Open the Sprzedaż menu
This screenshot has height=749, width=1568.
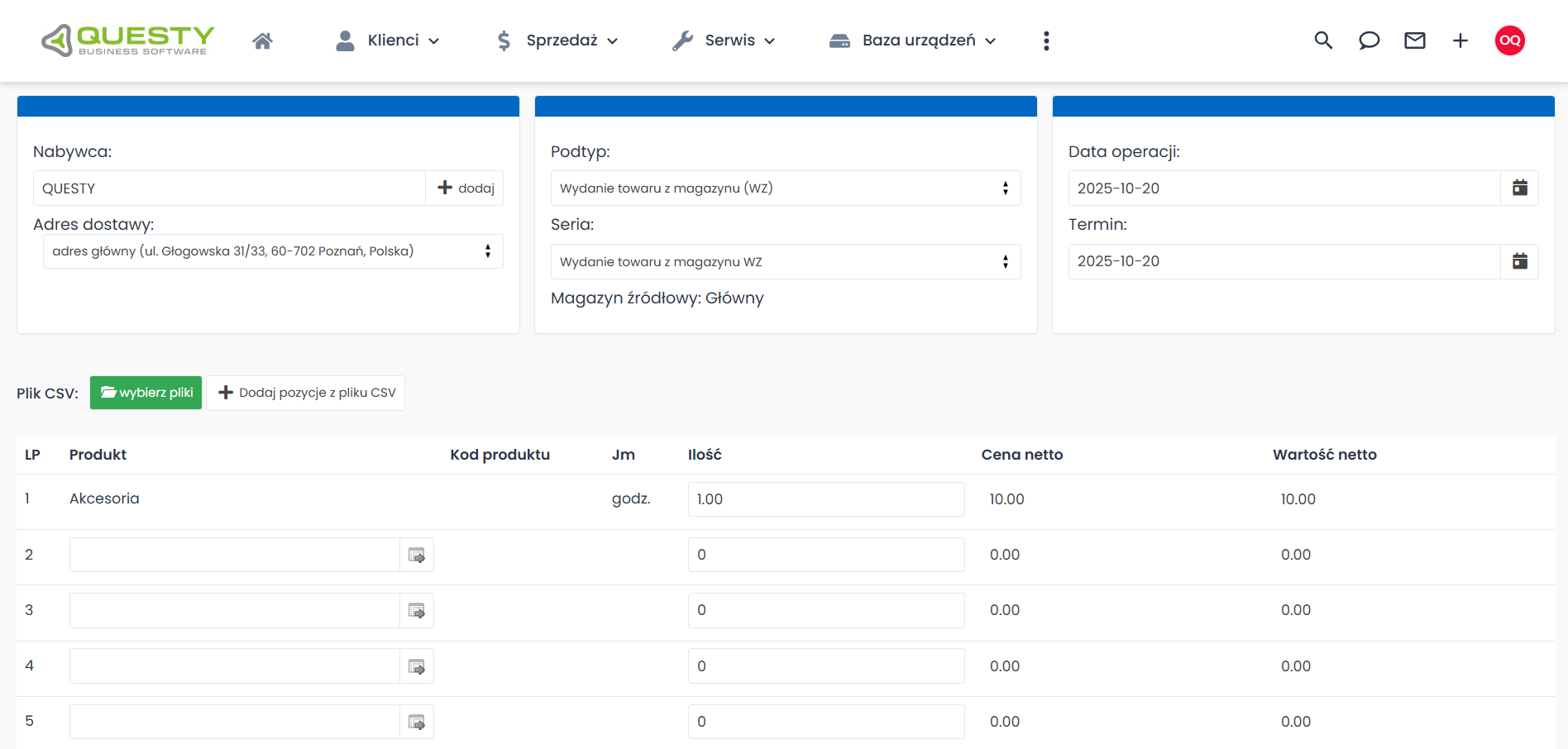[557, 41]
